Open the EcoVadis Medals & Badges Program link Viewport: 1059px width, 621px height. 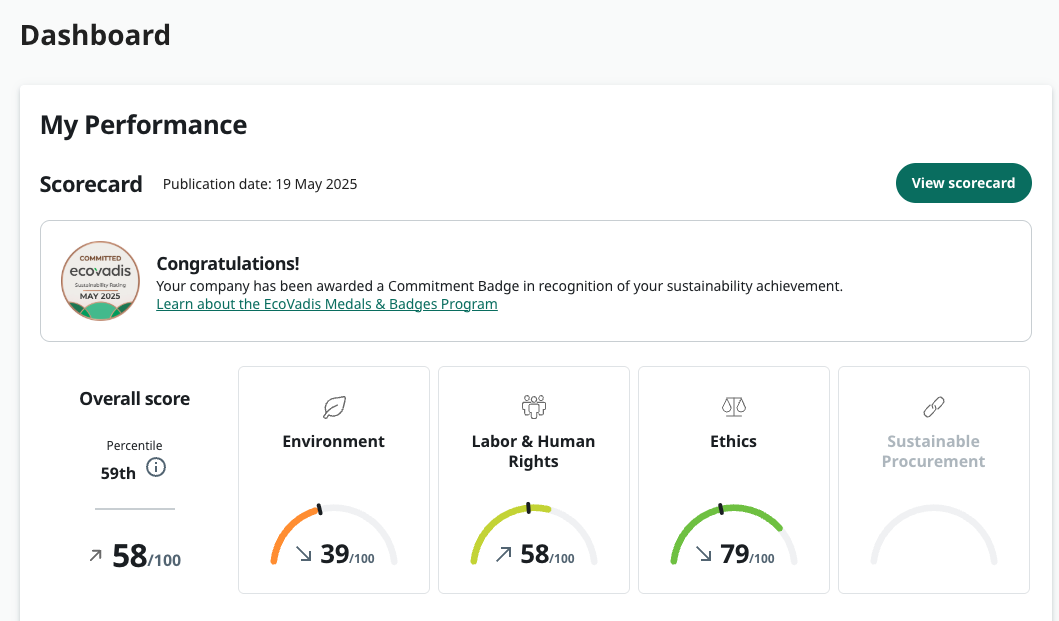327,304
